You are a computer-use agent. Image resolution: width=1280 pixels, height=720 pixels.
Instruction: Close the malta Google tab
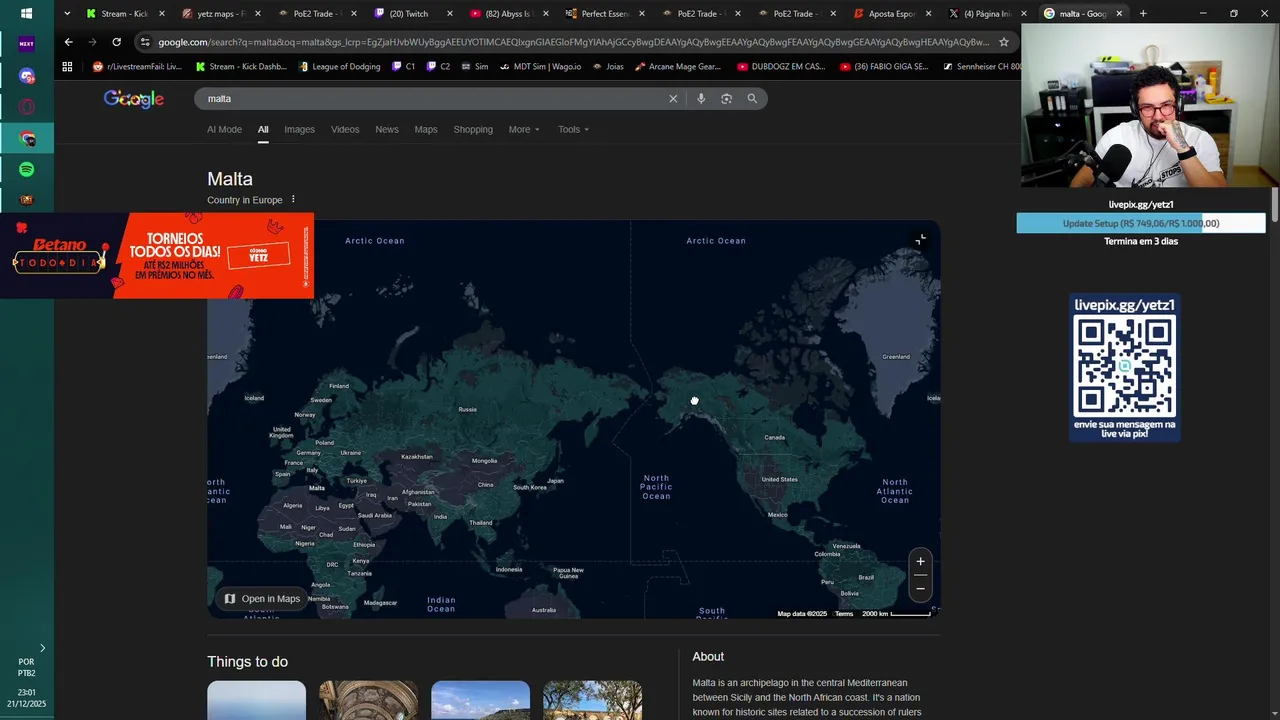pyautogui.click(x=1119, y=14)
